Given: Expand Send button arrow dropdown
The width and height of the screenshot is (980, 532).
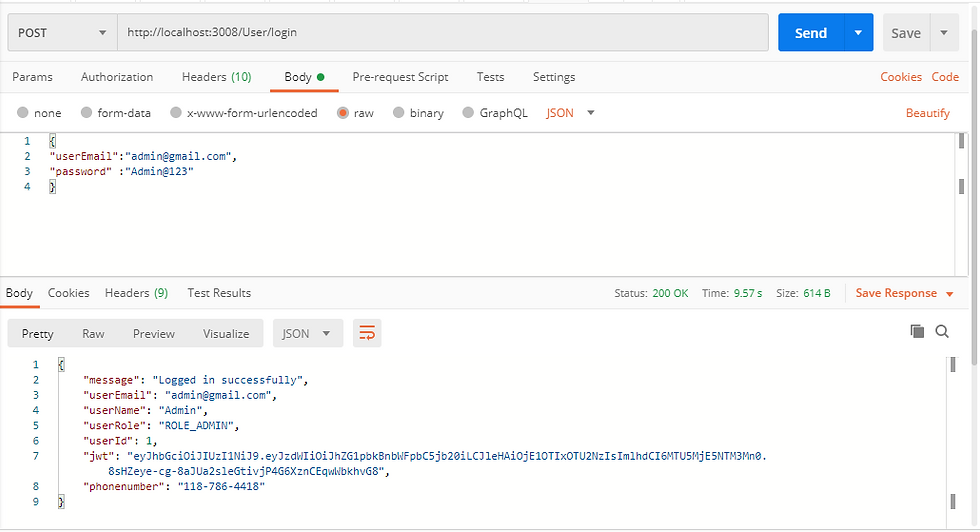Looking at the screenshot, I should (x=858, y=33).
